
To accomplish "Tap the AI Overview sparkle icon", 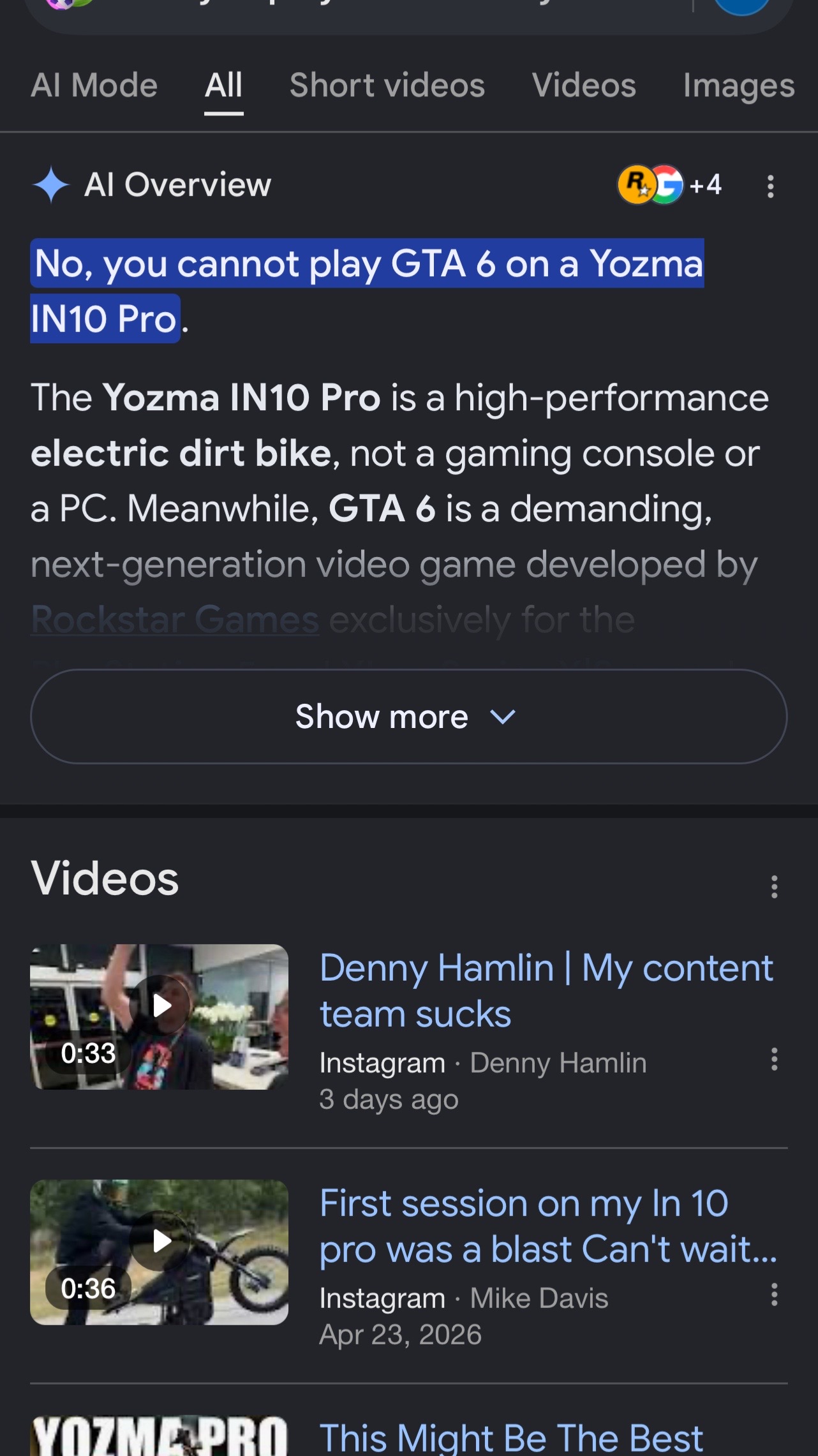I will pyautogui.click(x=51, y=185).
